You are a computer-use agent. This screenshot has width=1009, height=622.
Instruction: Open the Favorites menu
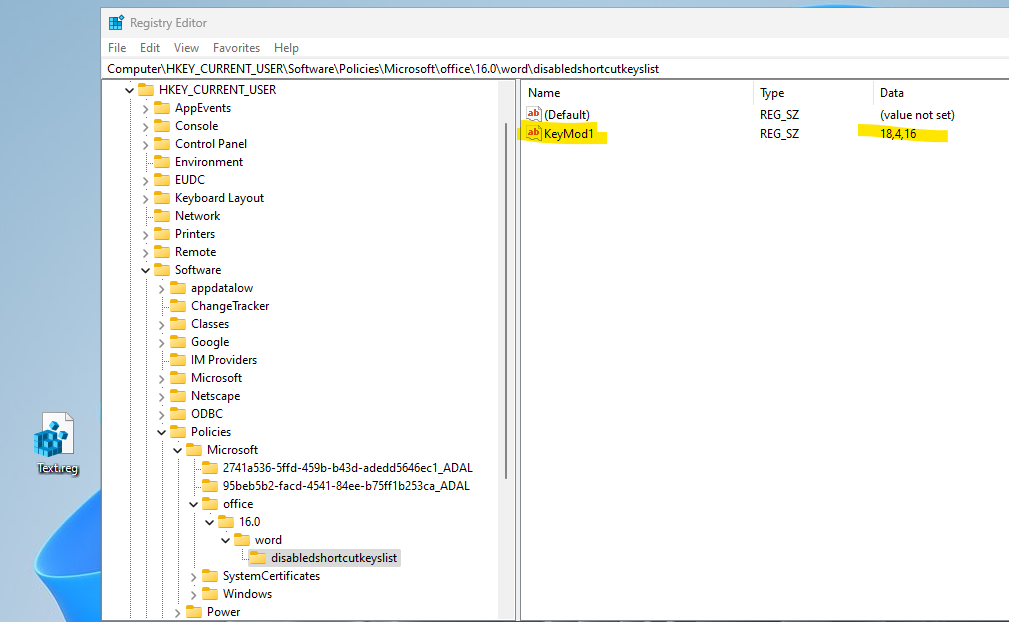[x=236, y=48]
